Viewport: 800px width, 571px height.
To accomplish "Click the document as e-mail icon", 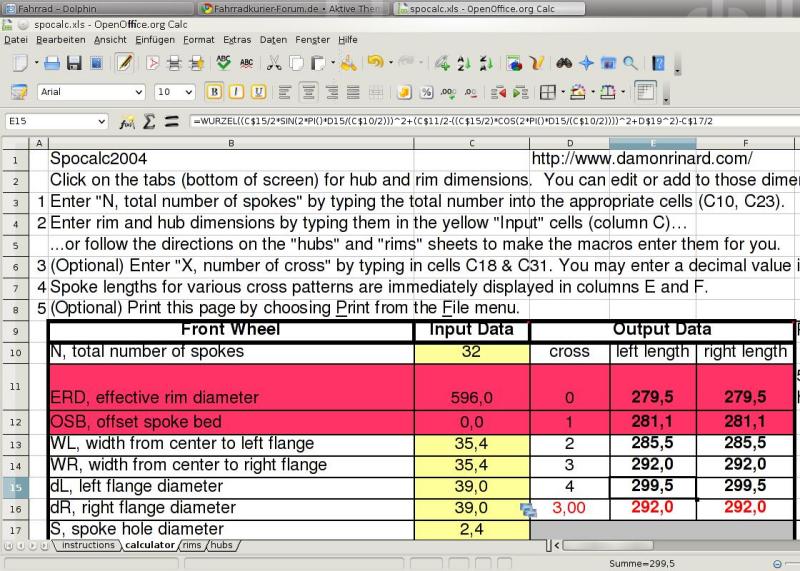I will [x=96, y=63].
